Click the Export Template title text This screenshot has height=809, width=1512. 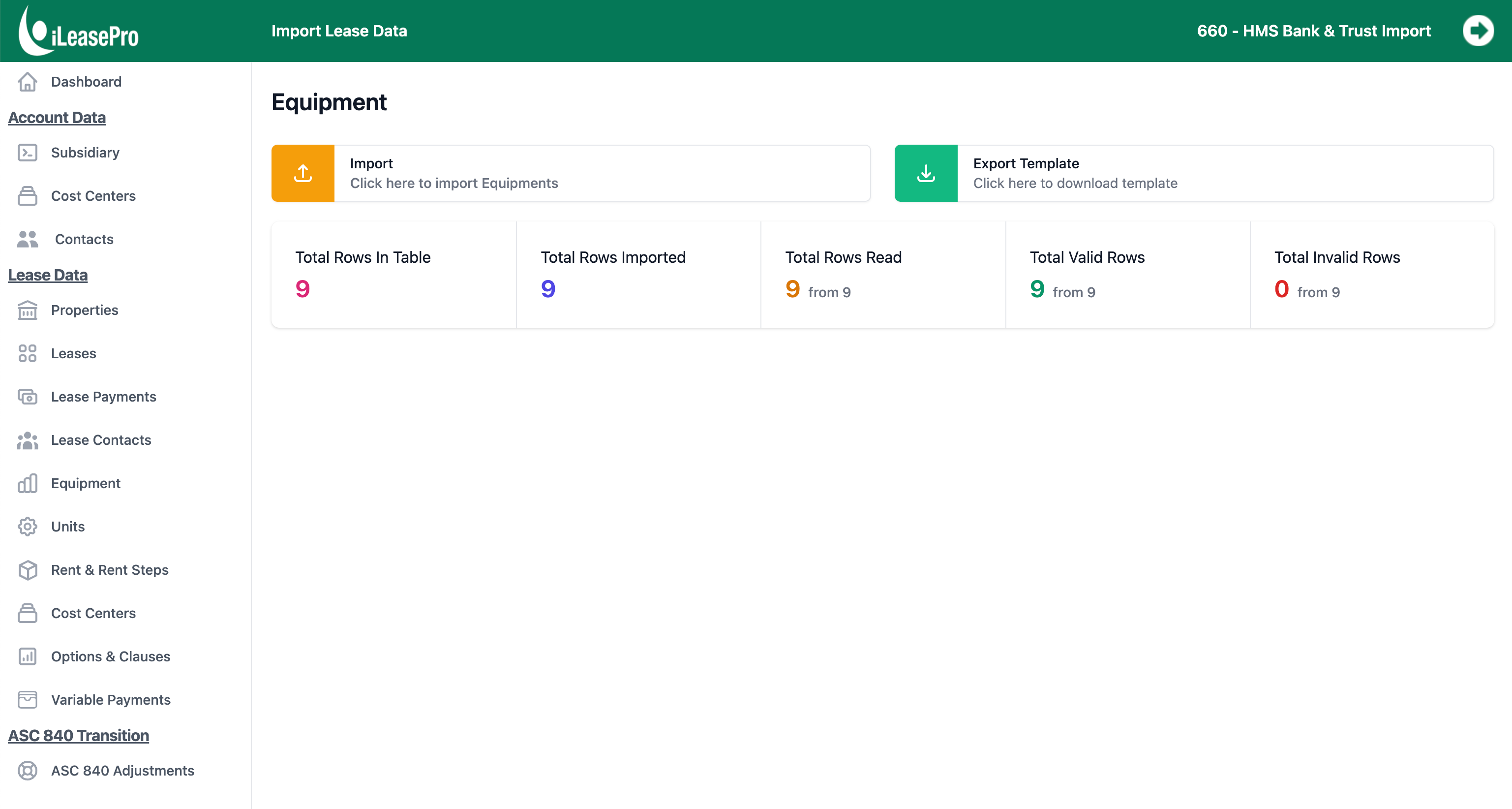(x=1026, y=163)
